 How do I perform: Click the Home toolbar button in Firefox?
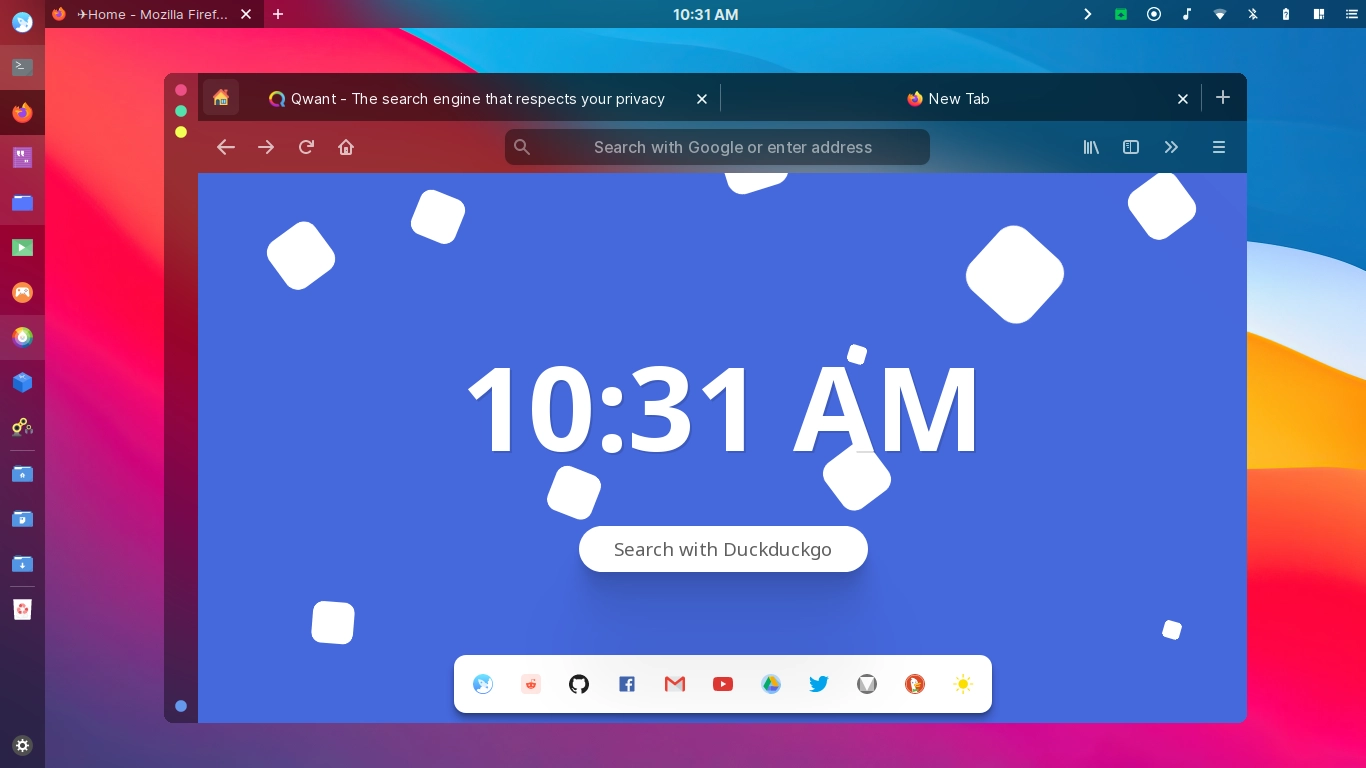[x=346, y=147]
